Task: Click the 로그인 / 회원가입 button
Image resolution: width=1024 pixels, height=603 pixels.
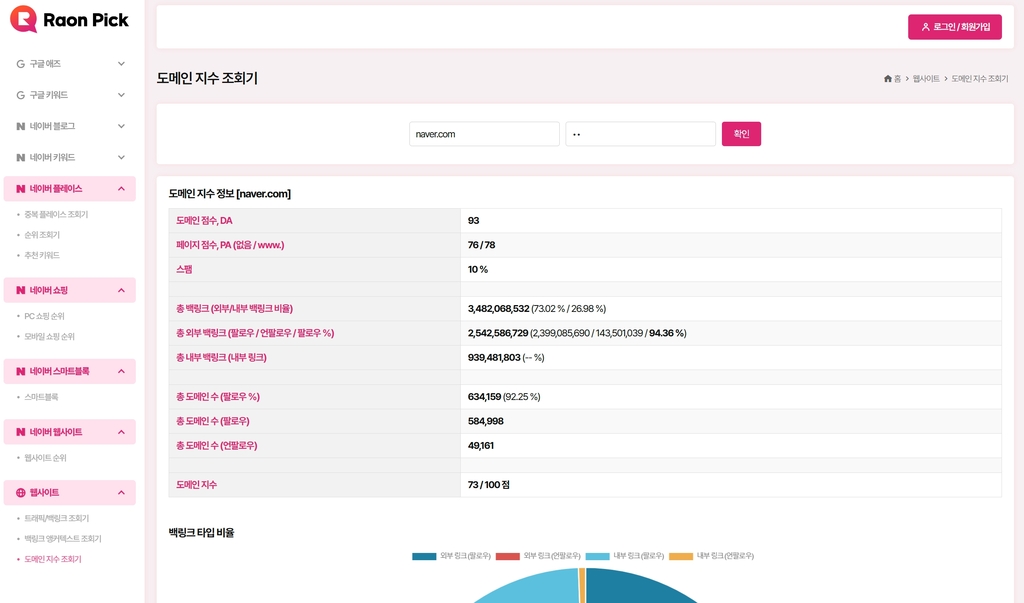Action: (955, 27)
